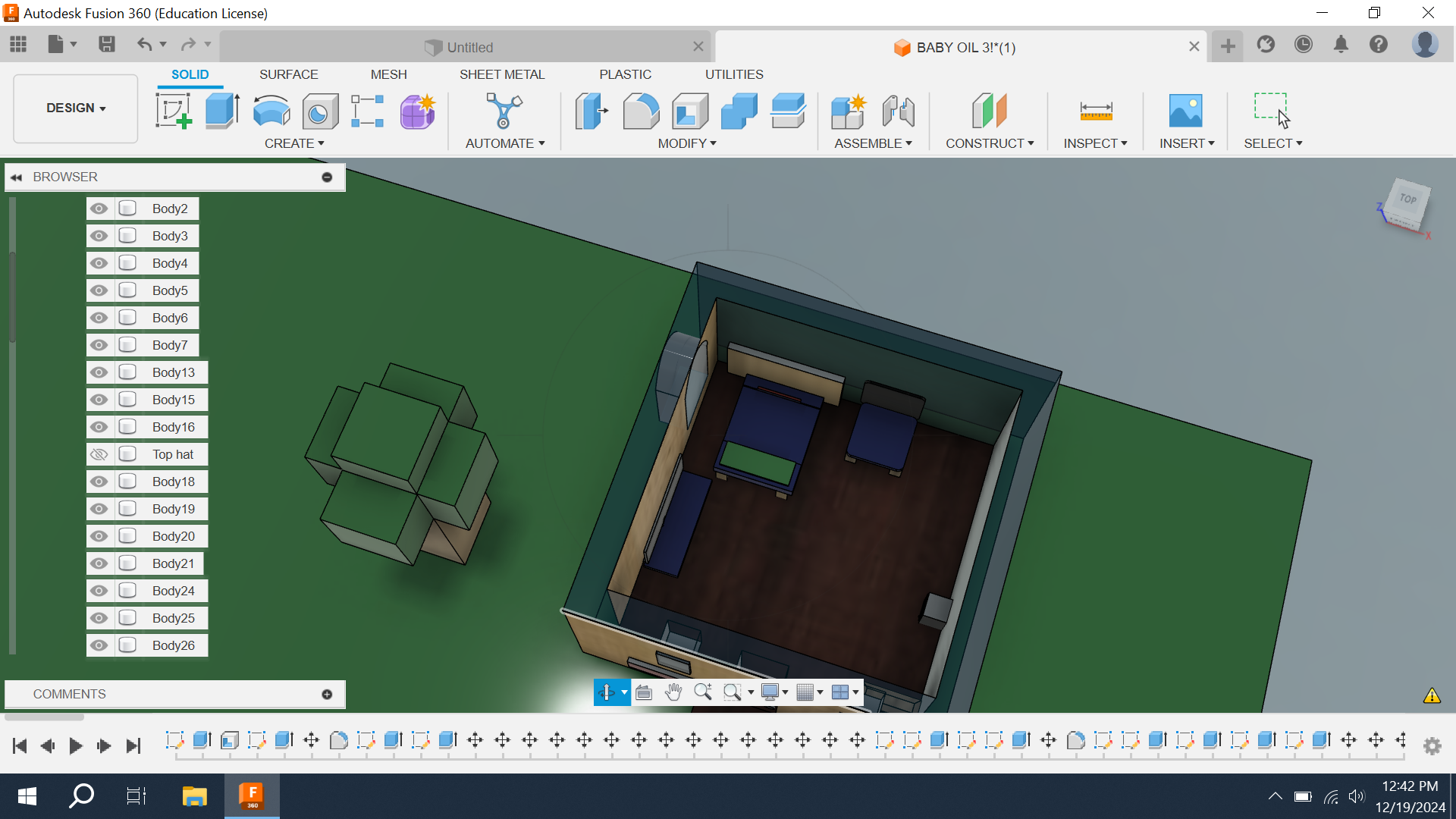Open the Zoom tool in navigation bar

703,692
